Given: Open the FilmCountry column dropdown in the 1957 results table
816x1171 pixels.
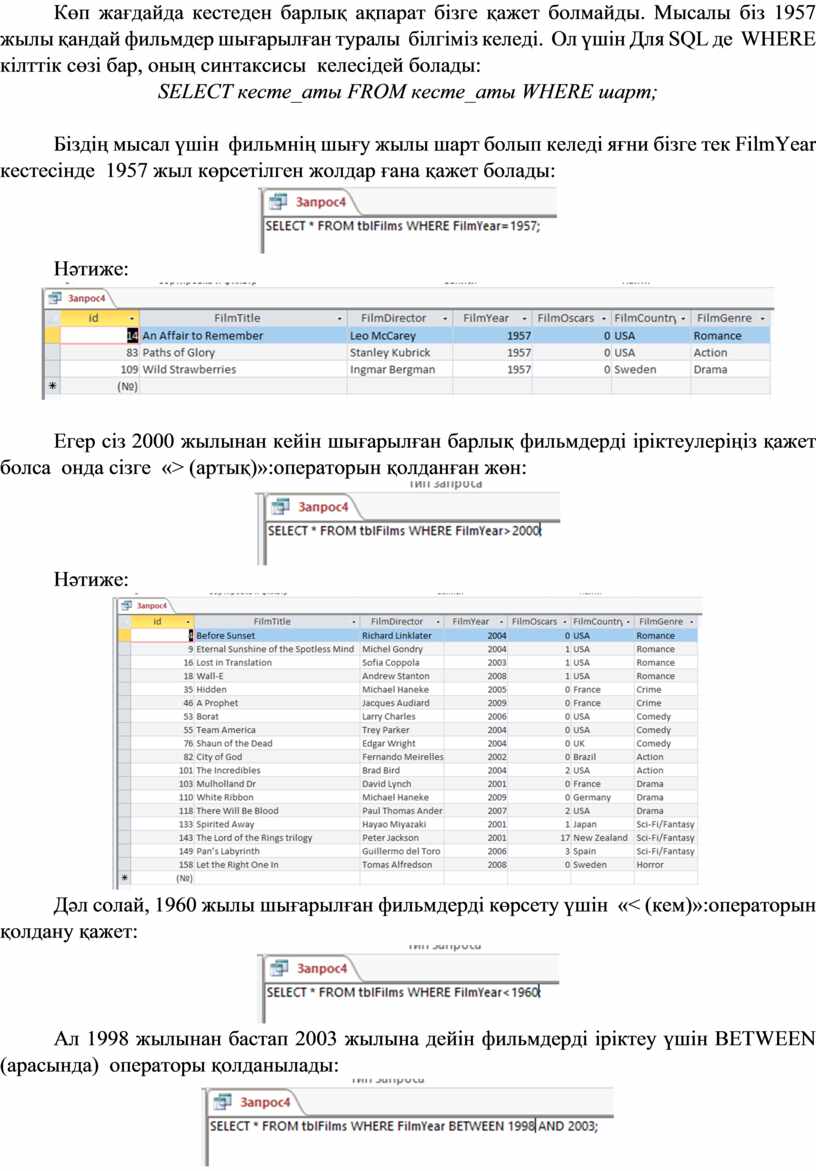Looking at the screenshot, I should (682, 318).
